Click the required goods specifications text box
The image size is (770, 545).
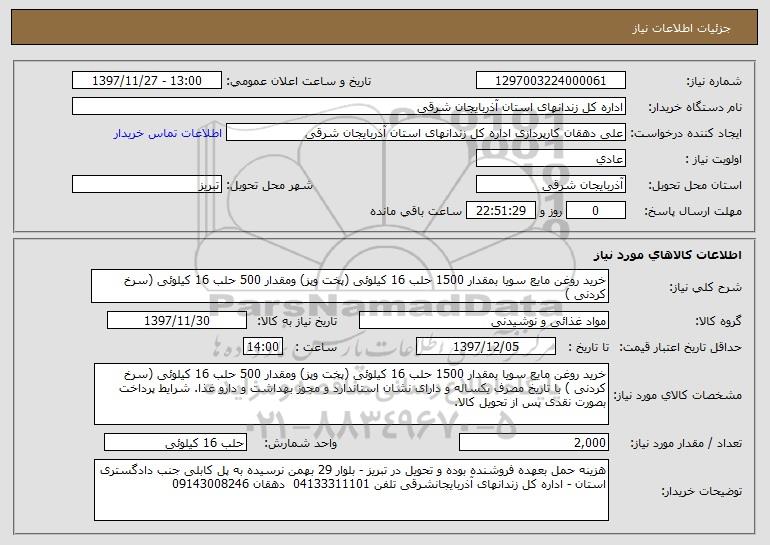click(351, 394)
